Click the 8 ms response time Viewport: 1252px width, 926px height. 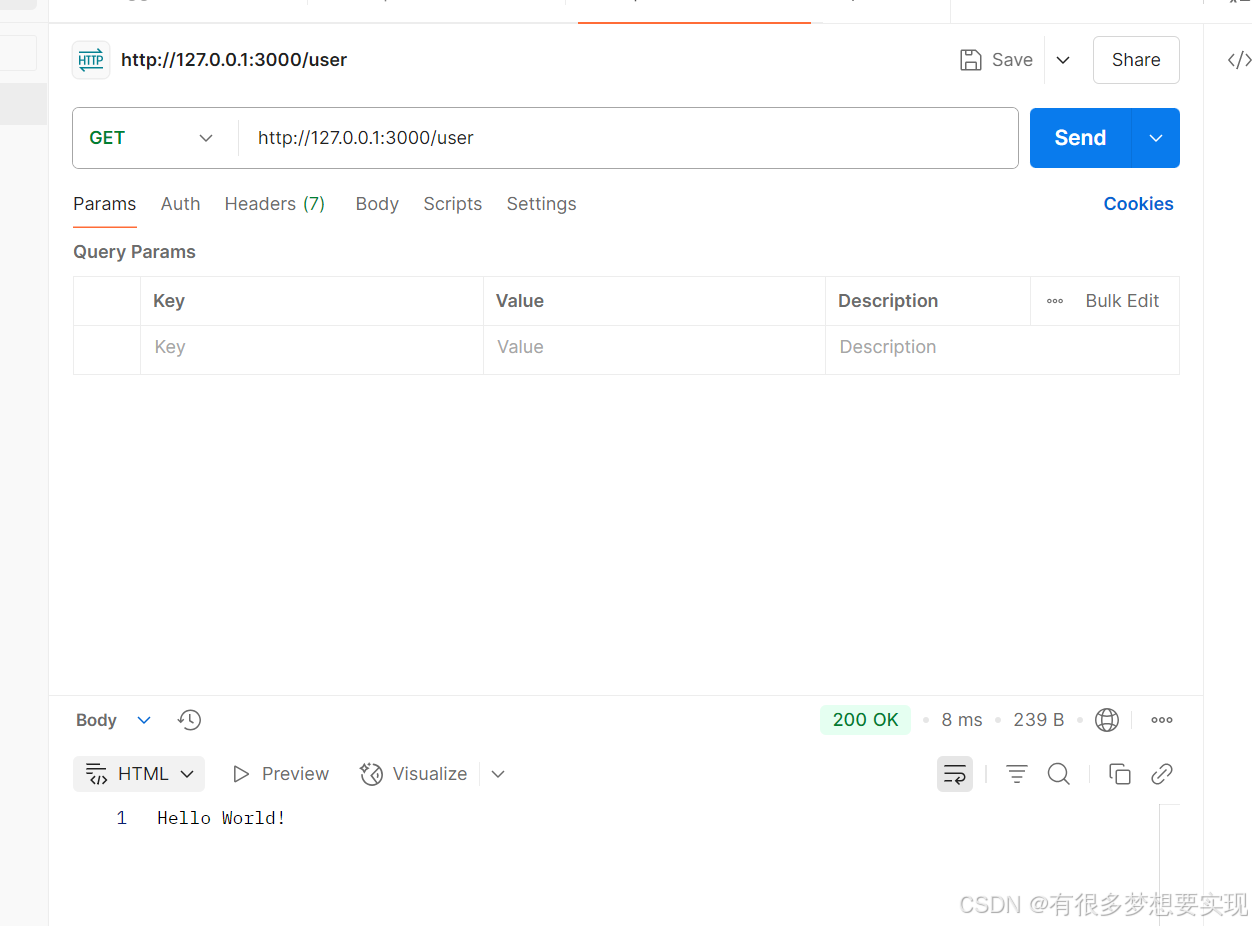(x=962, y=720)
